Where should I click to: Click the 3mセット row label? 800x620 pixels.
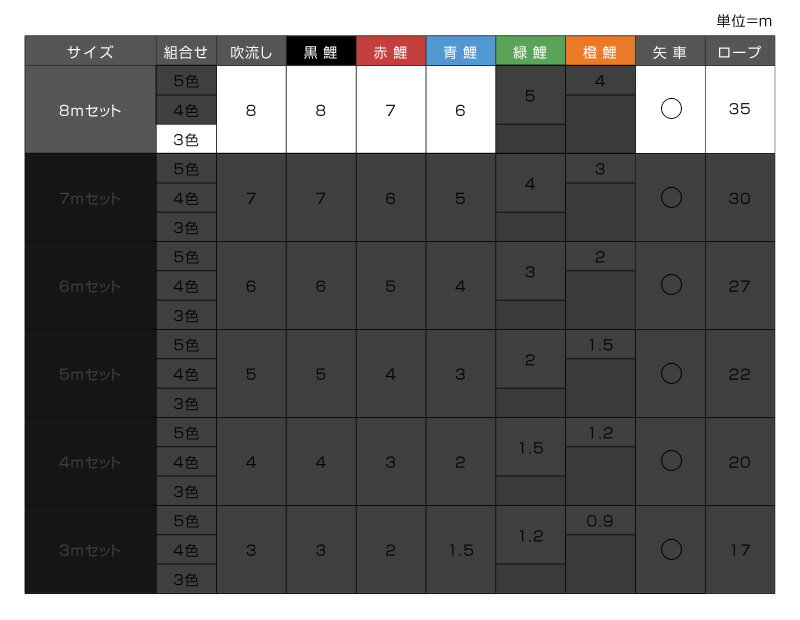(90, 550)
